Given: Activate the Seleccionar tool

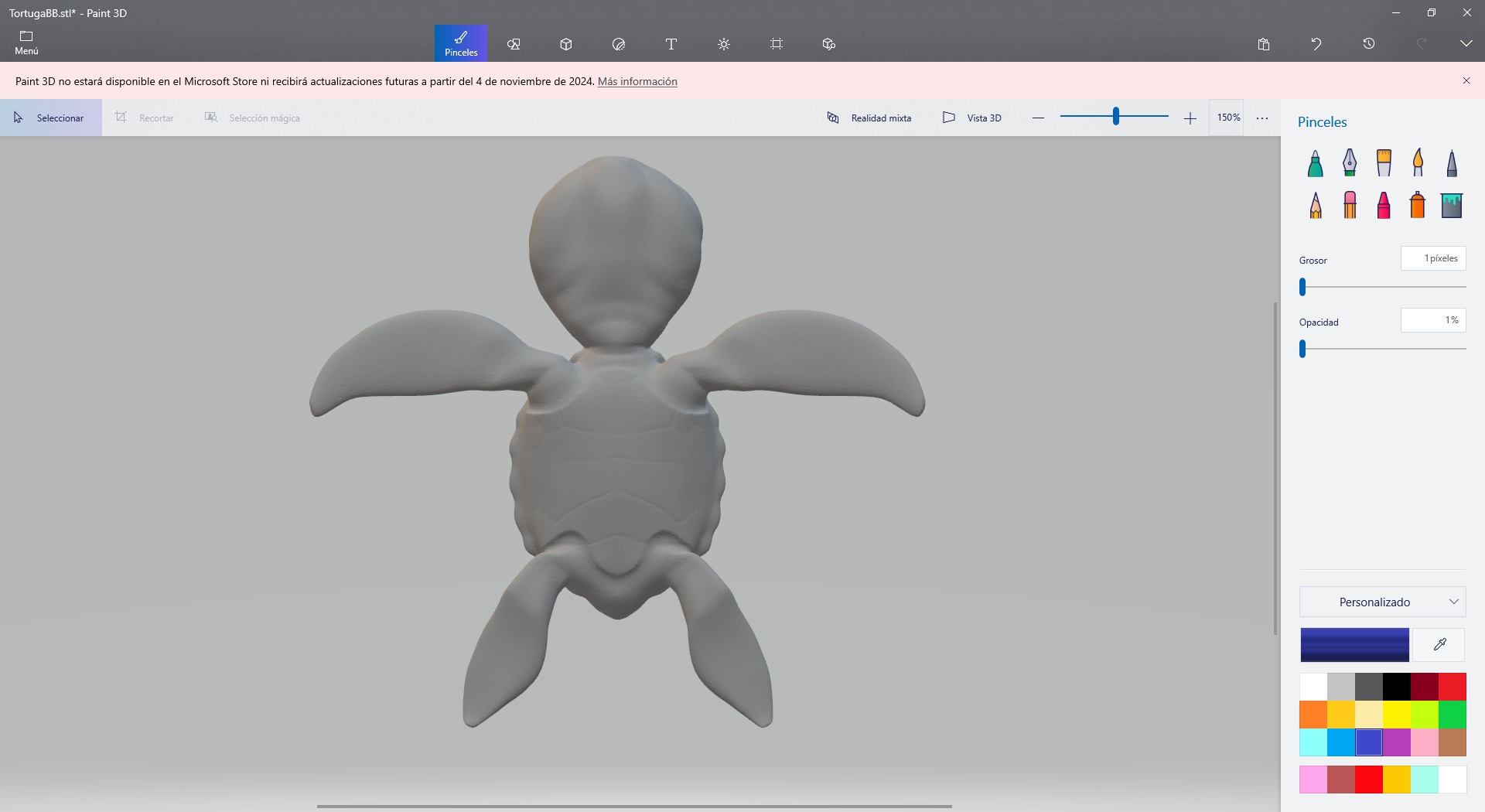Looking at the screenshot, I should (51, 118).
